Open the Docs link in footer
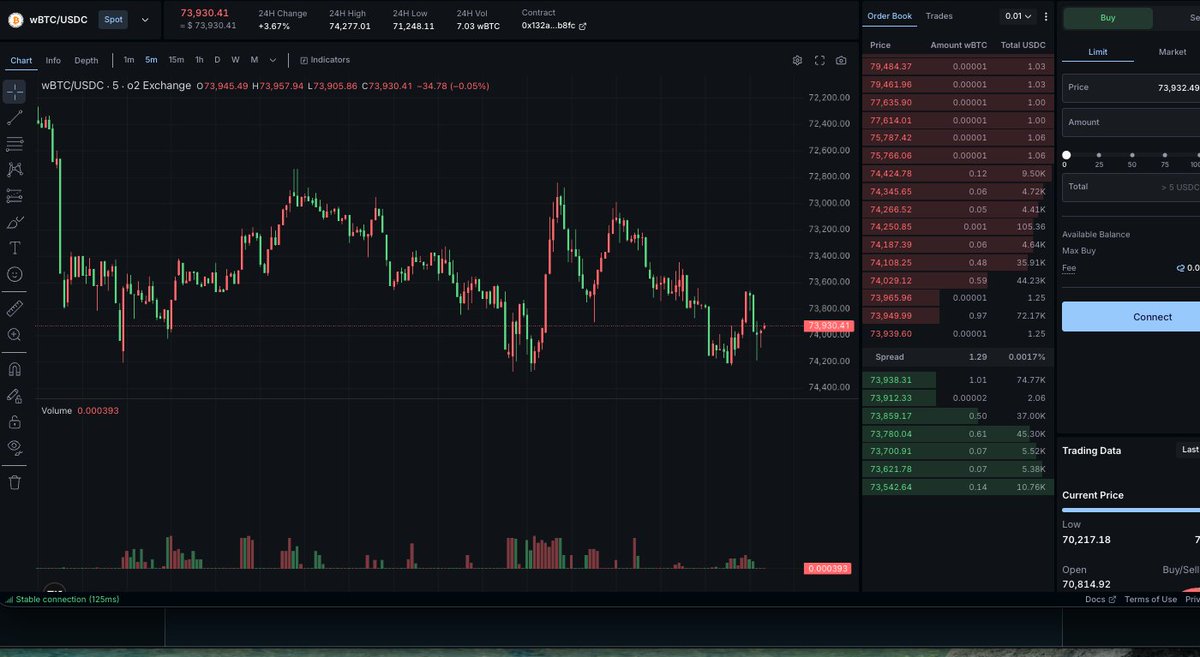 [1100, 599]
